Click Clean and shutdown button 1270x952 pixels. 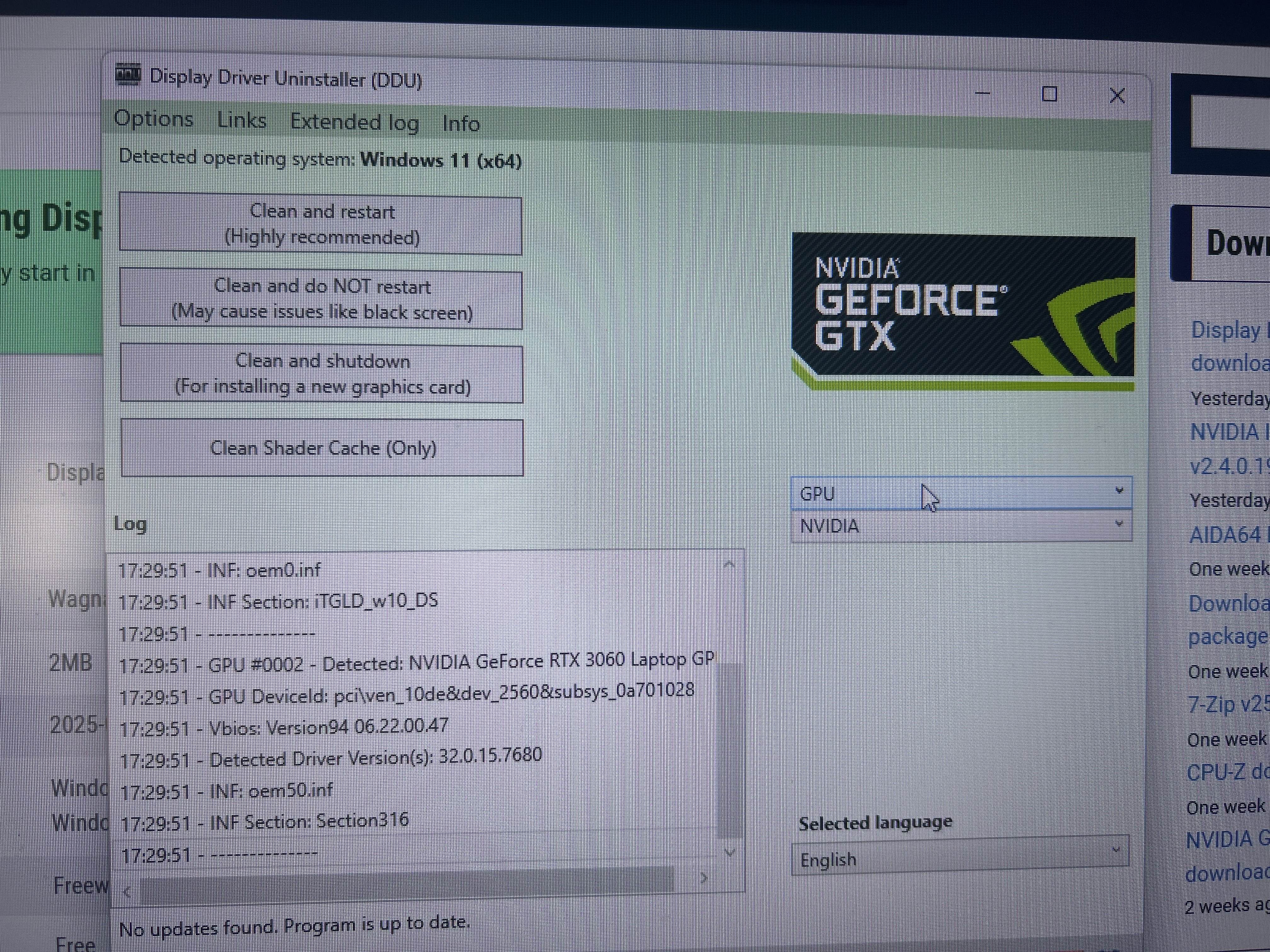322,374
